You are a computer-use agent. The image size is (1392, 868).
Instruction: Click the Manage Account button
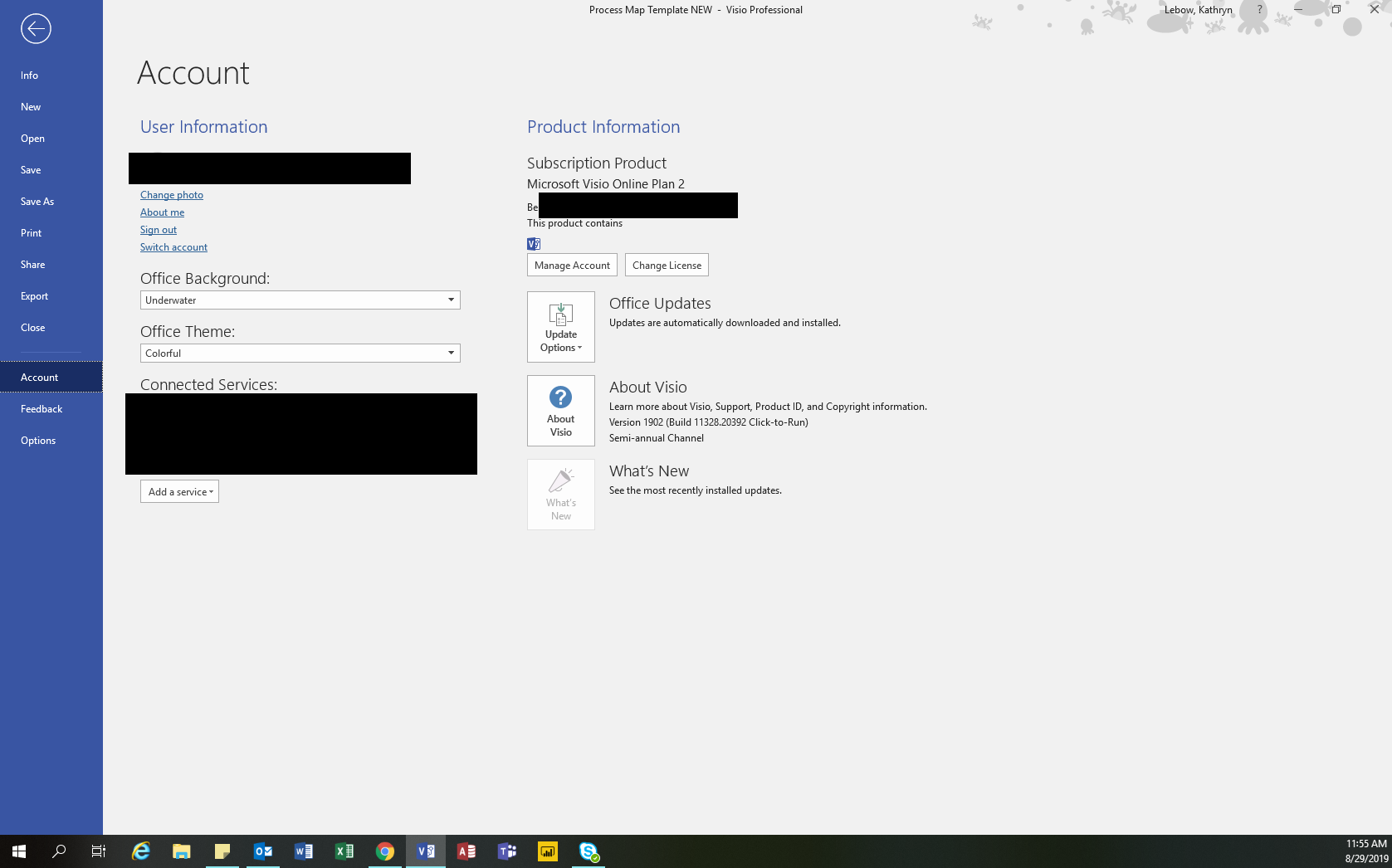click(572, 265)
